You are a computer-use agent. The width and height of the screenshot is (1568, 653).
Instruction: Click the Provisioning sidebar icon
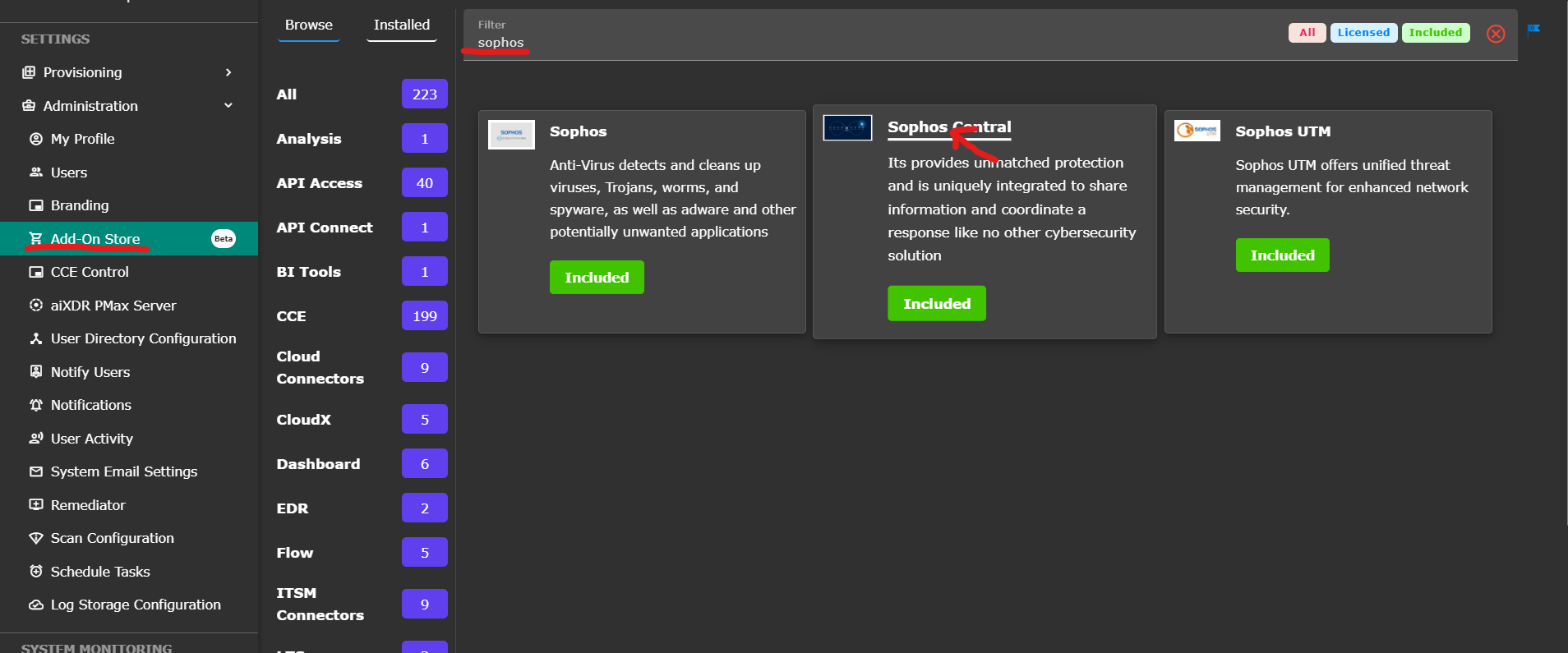coord(29,72)
